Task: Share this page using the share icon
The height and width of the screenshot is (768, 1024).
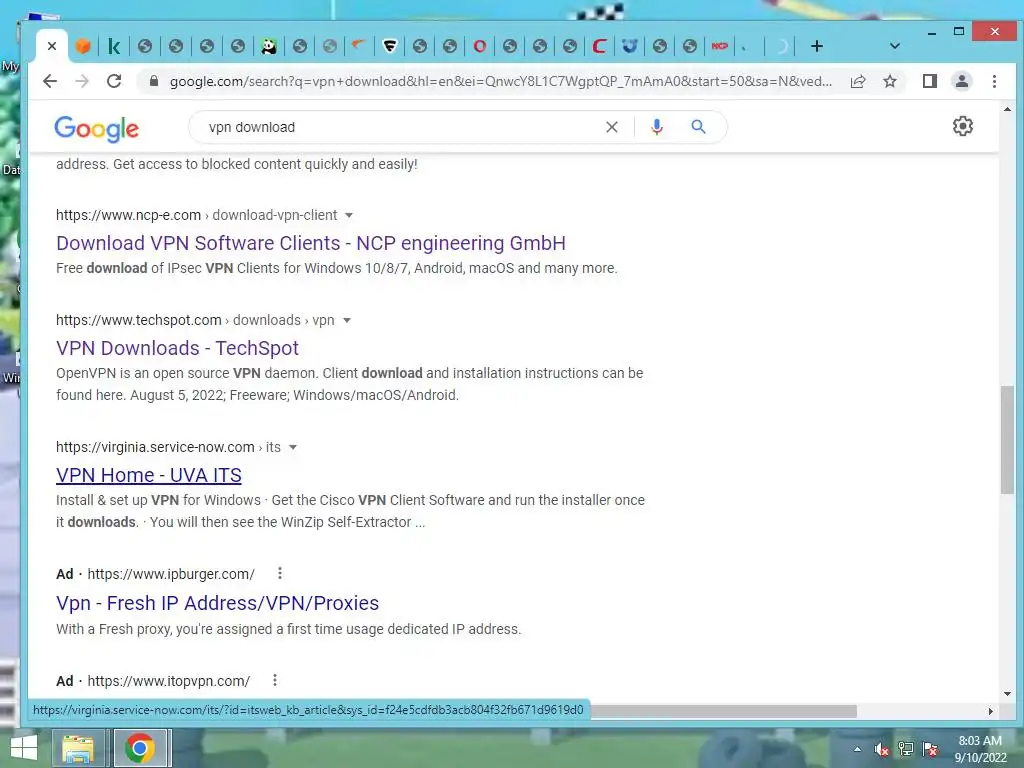Action: 858,81
